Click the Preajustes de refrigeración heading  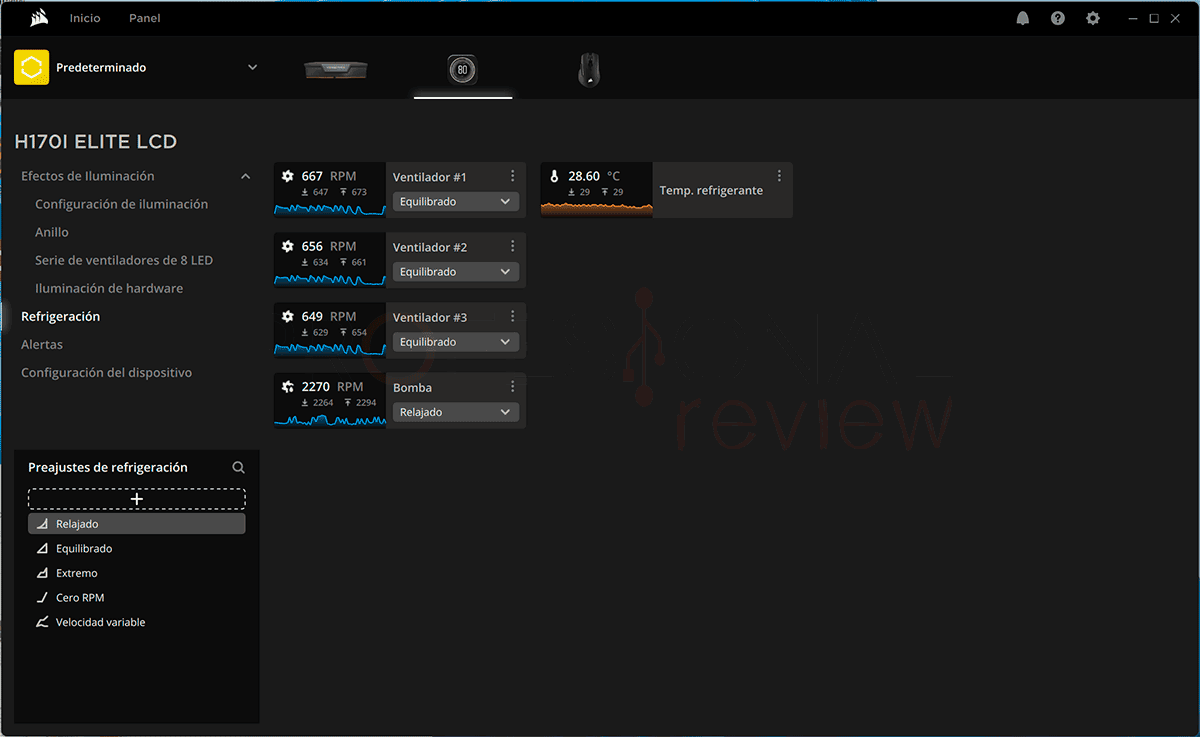point(108,467)
